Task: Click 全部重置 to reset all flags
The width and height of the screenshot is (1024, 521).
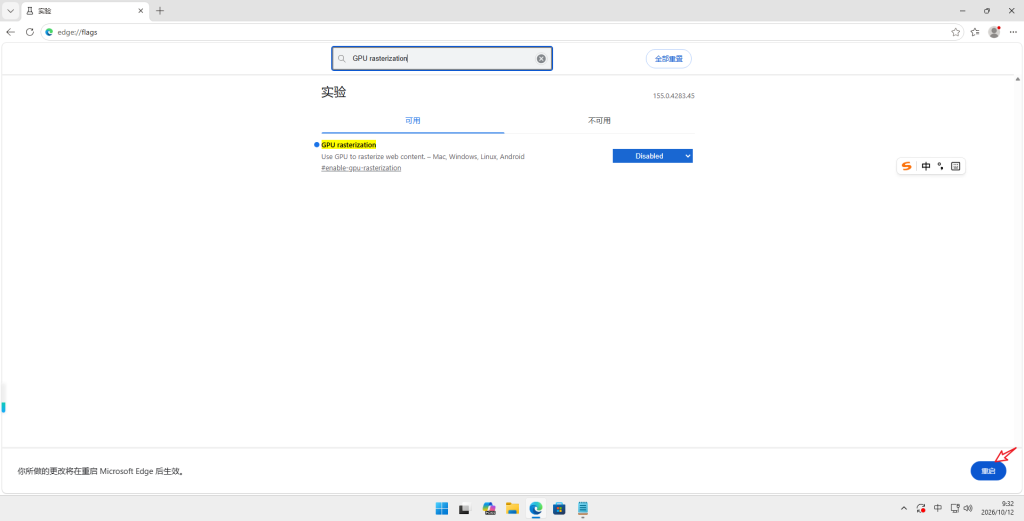Action: click(x=669, y=59)
